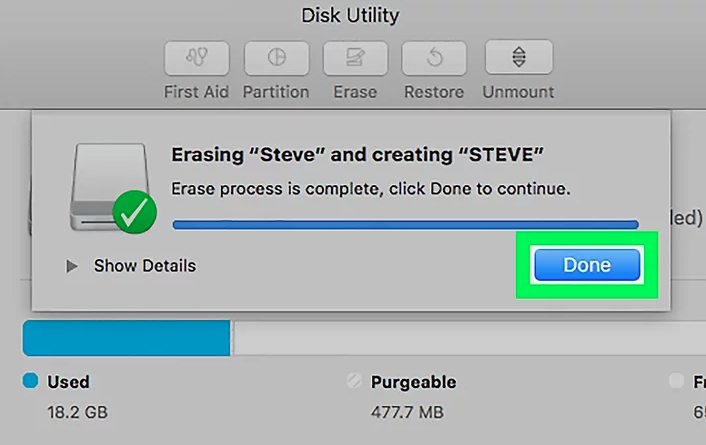Image resolution: width=706 pixels, height=445 pixels.
Task: Click the First Aid label
Action: [x=196, y=92]
